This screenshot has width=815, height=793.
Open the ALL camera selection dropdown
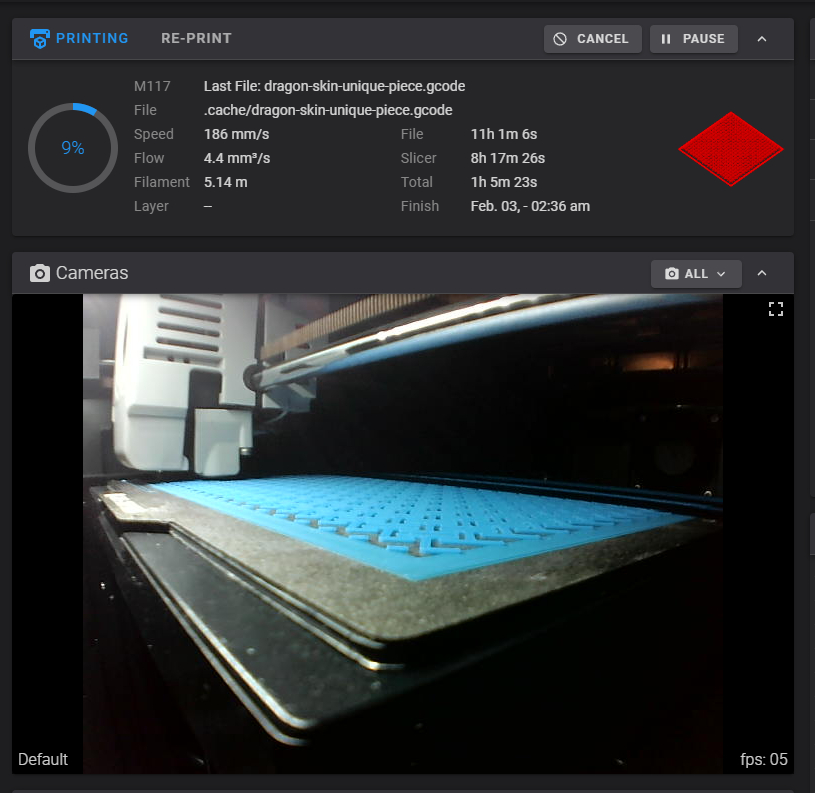pyautogui.click(x=696, y=273)
